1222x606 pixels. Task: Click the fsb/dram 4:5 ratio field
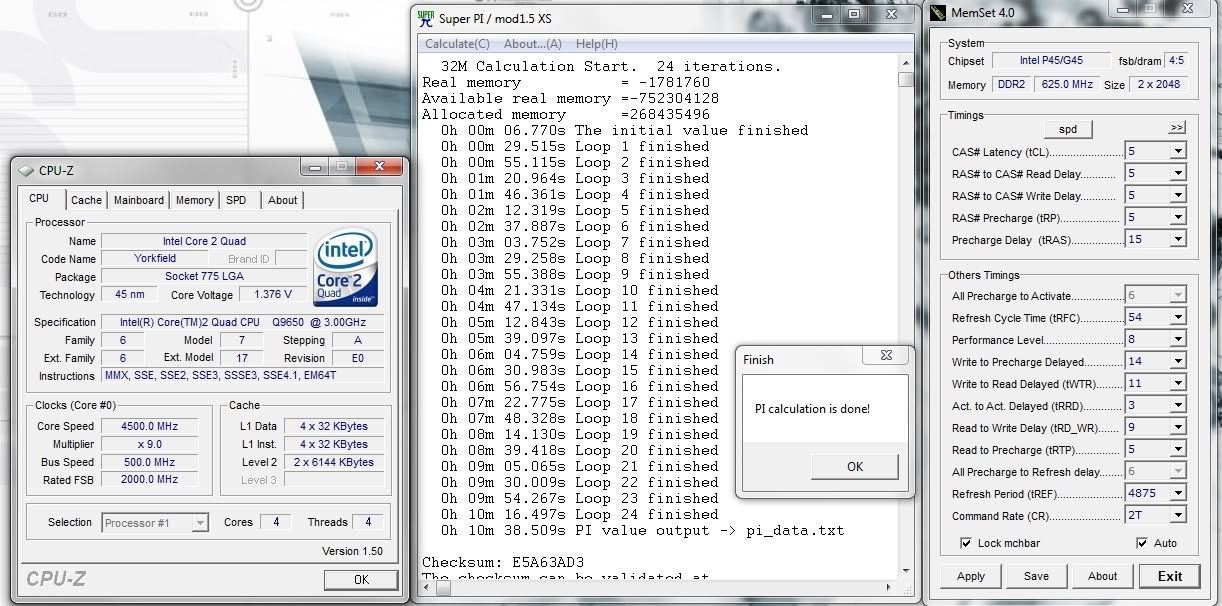point(1176,61)
